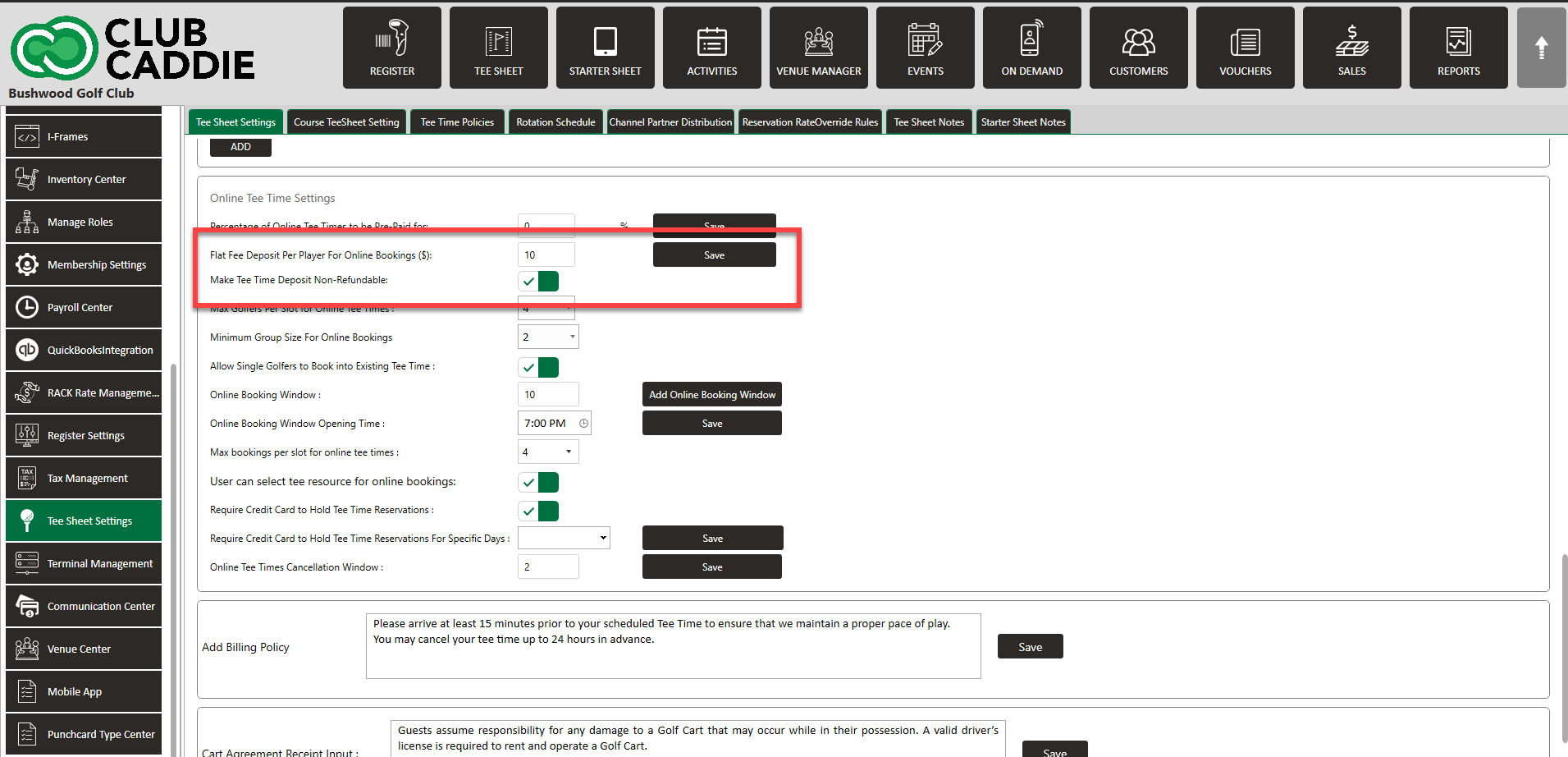Open Membership Settings in the sidebar

point(84,264)
